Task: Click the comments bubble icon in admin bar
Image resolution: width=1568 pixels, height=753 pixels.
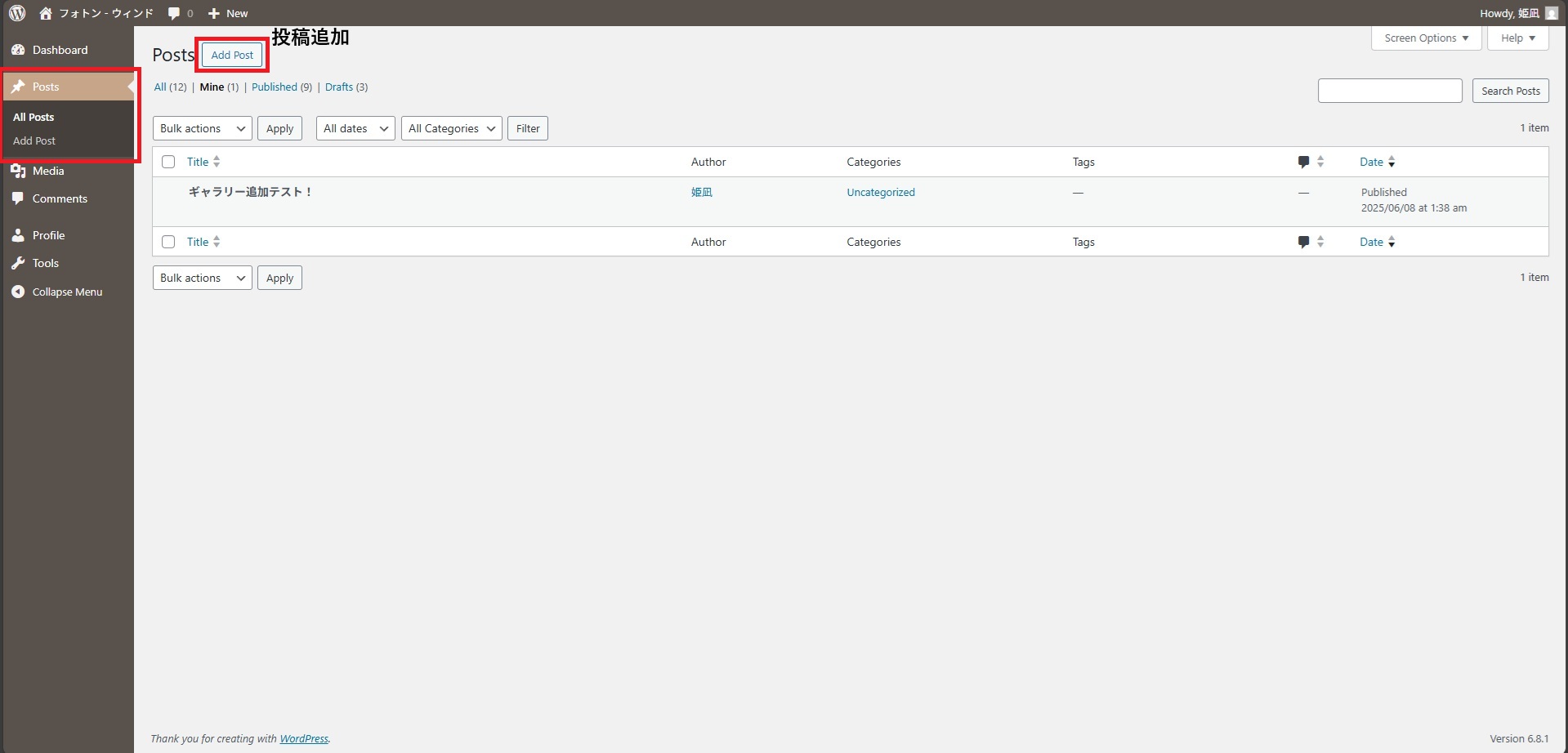Action: click(x=174, y=13)
